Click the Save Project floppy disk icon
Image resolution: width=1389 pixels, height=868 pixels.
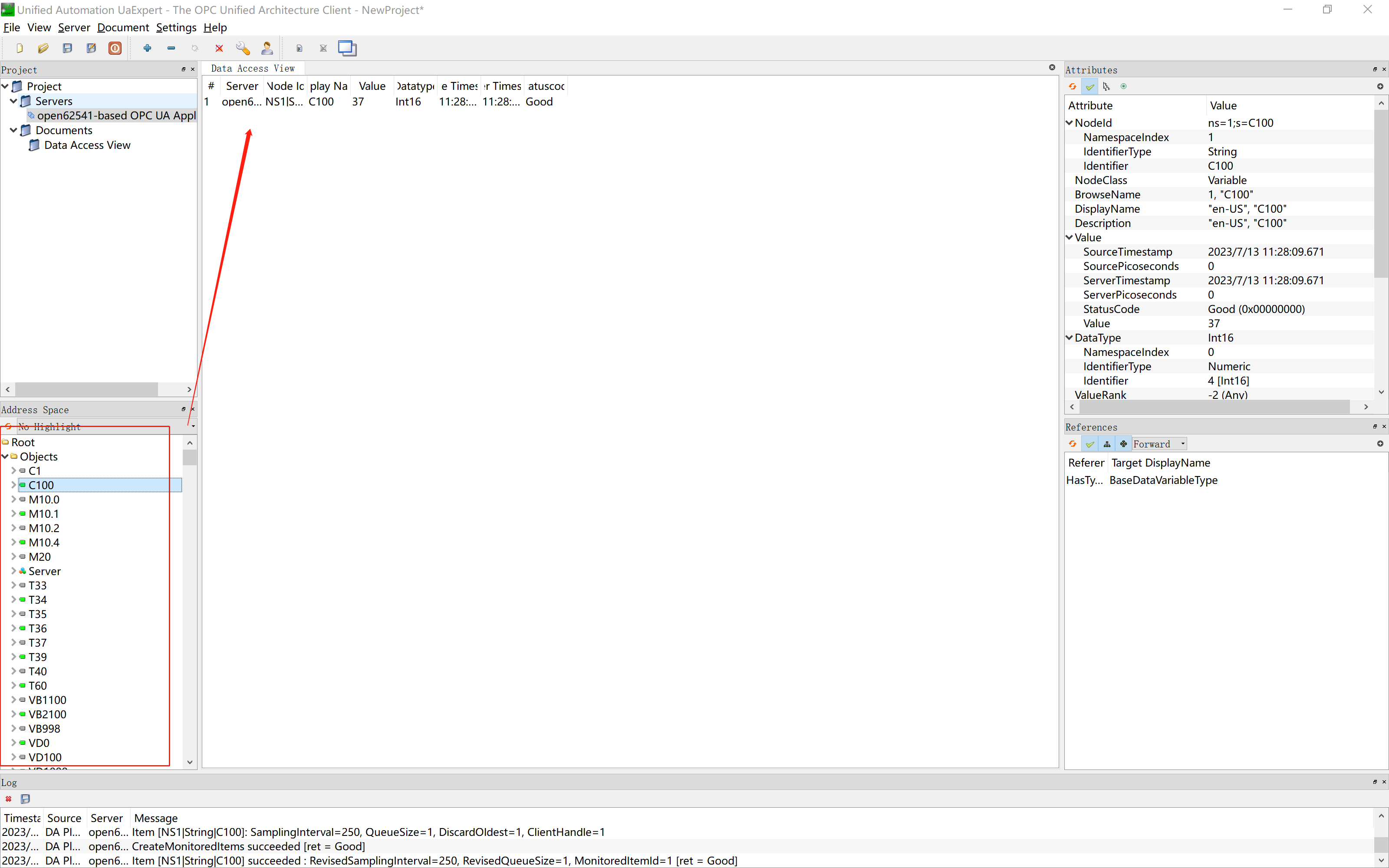pos(67,48)
